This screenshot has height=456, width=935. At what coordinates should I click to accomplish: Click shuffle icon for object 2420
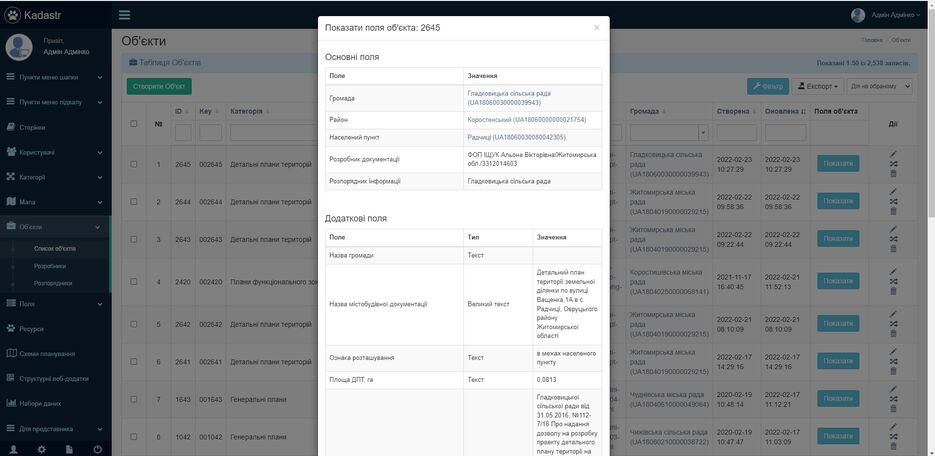pyautogui.click(x=893, y=281)
